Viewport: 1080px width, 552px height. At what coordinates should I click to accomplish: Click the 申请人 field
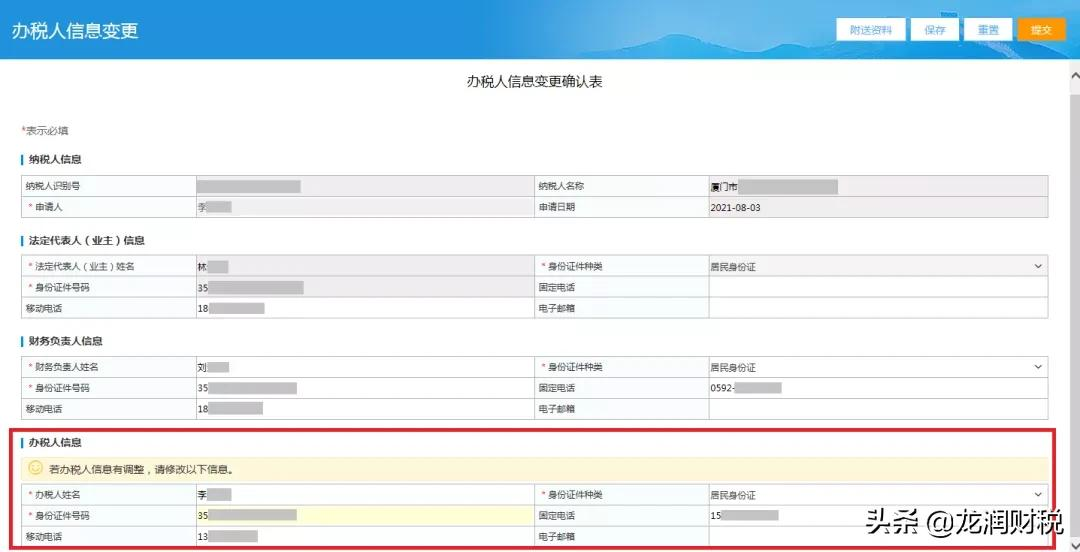(x=365, y=207)
